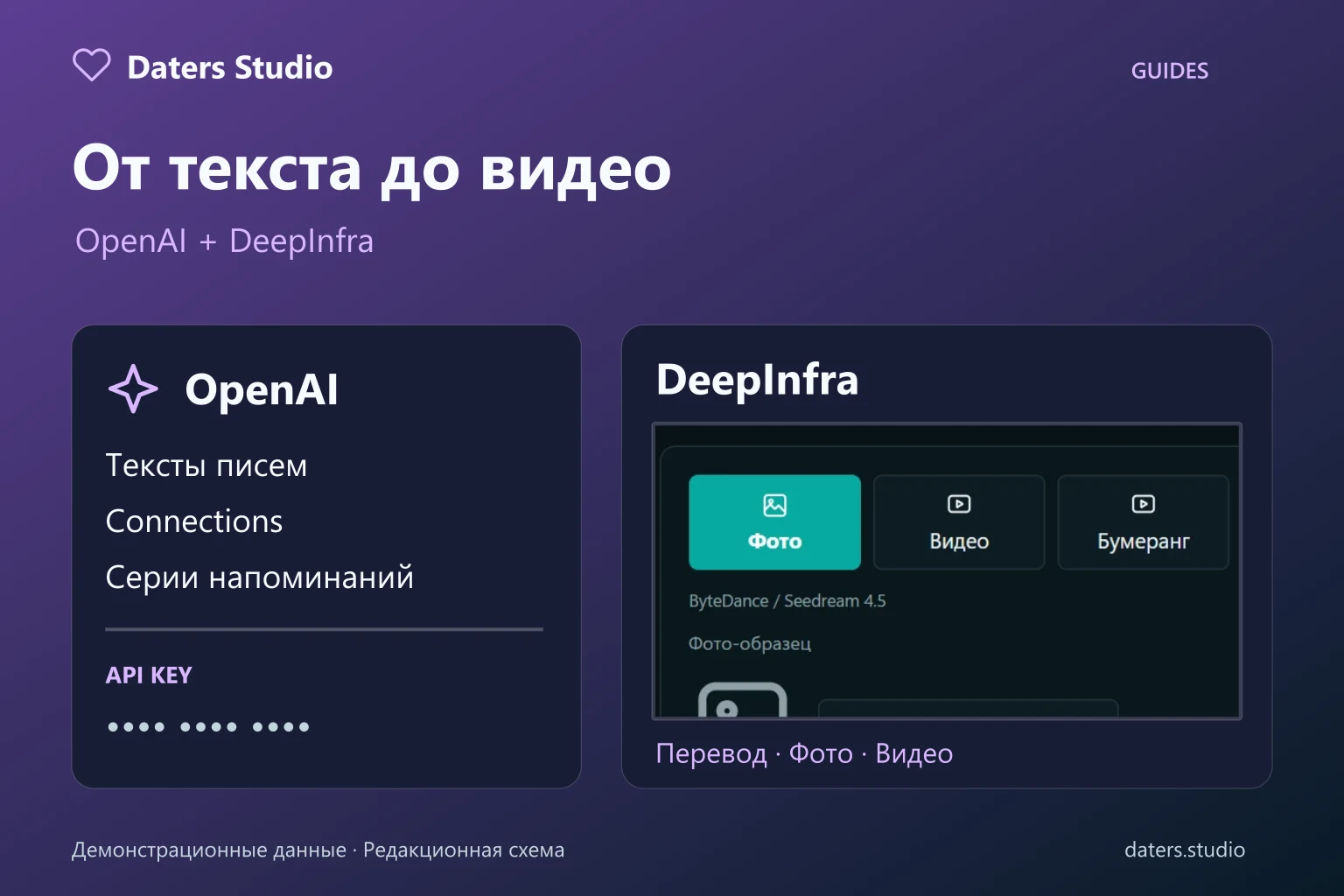This screenshot has width=1344, height=896.
Task: Select the "Серии напоминаний" line
Action: [x=260, y=577]
